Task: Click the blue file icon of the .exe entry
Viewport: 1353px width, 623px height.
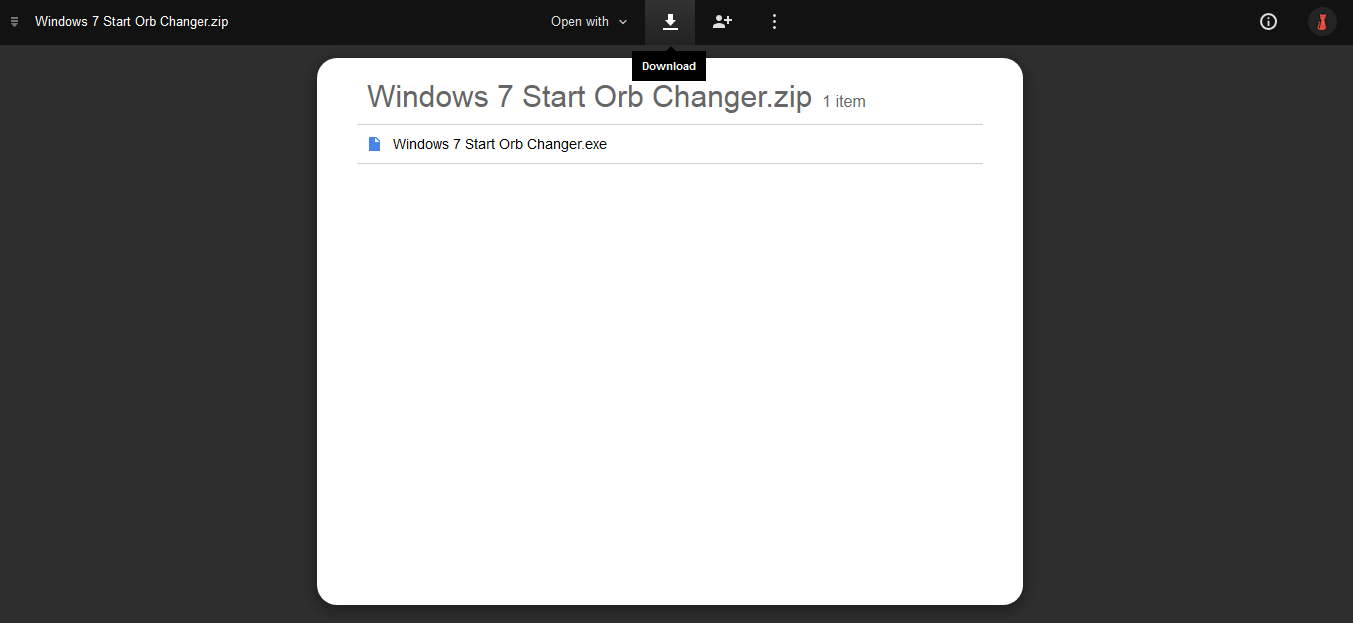Action: [375, 144]
